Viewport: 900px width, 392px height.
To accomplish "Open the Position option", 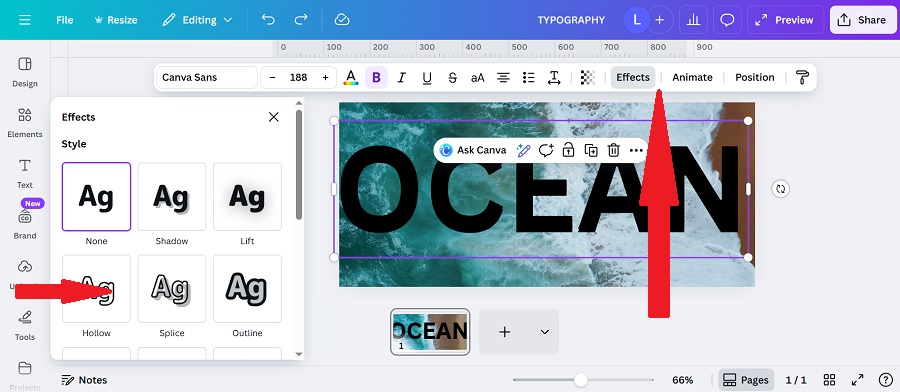I will (x=755, y=77).
